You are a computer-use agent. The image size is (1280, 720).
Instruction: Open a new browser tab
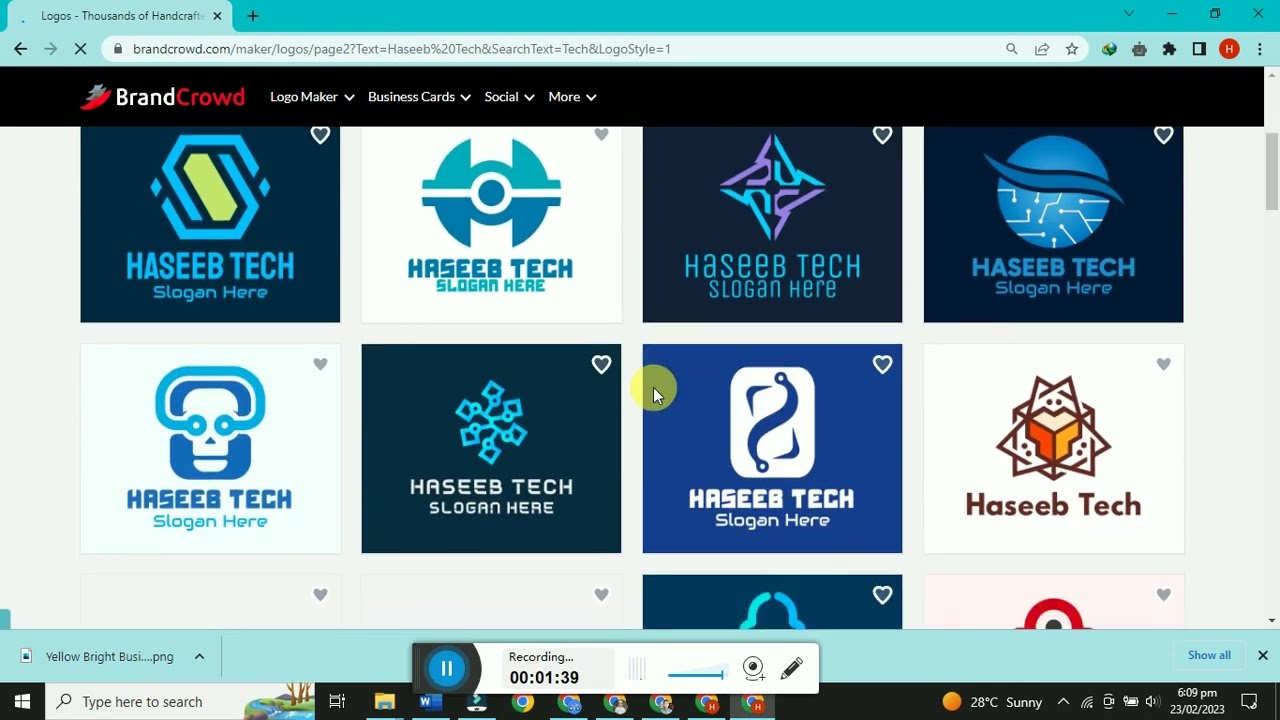pyautogui.click(x=253, y=16)
